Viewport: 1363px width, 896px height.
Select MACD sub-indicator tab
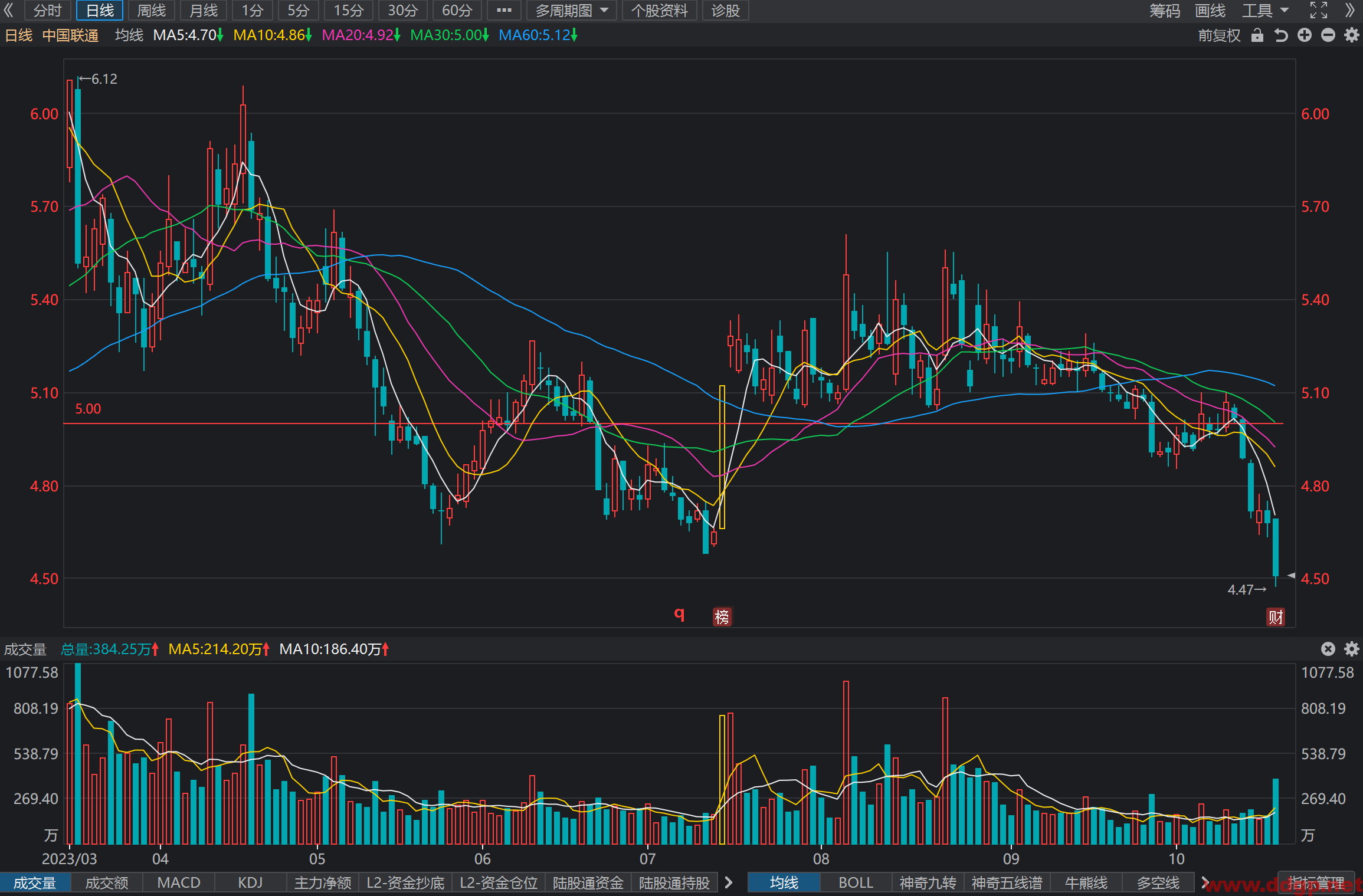point(179,883)
